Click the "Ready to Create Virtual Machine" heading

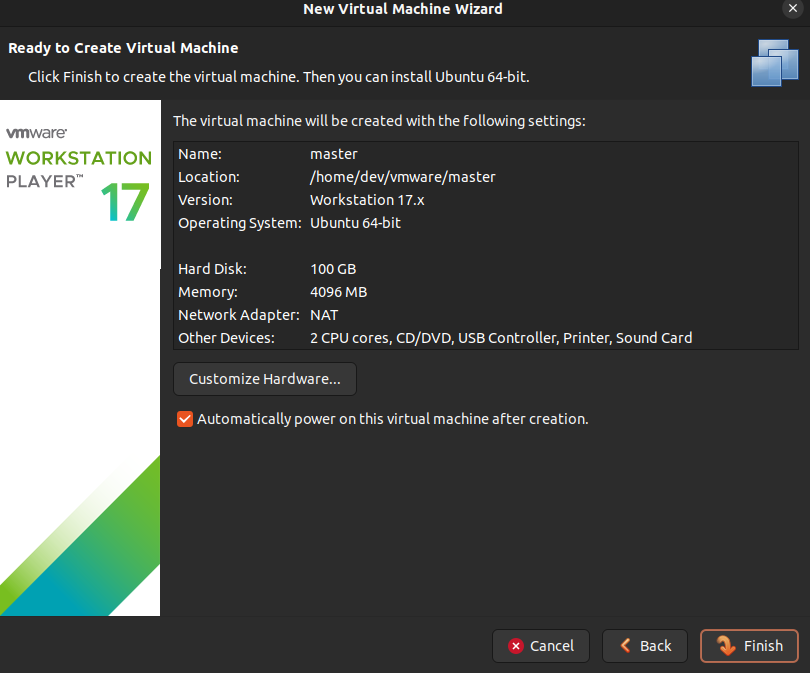123,48
